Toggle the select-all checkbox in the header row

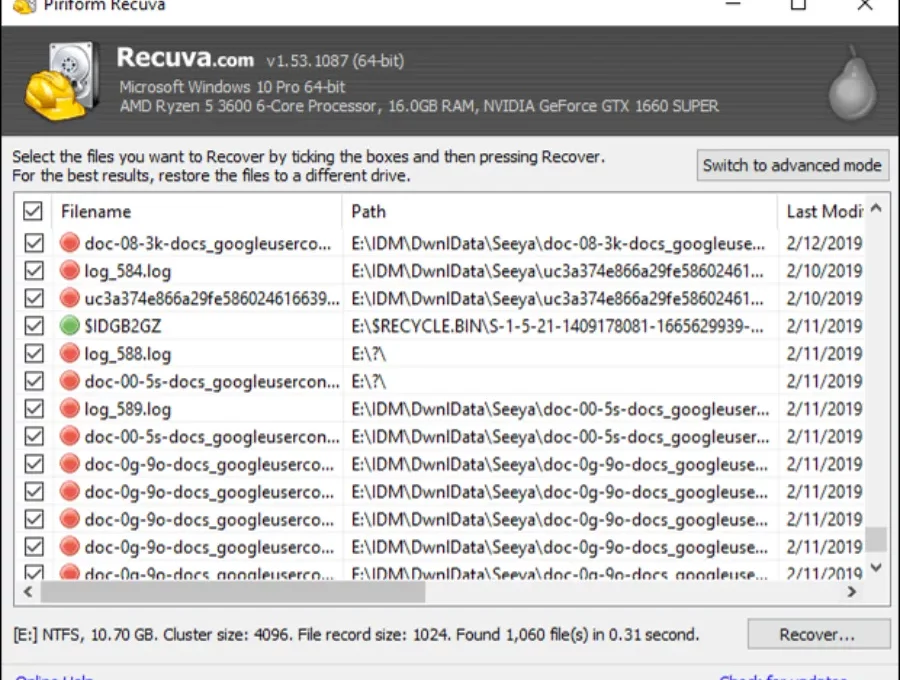33,211
